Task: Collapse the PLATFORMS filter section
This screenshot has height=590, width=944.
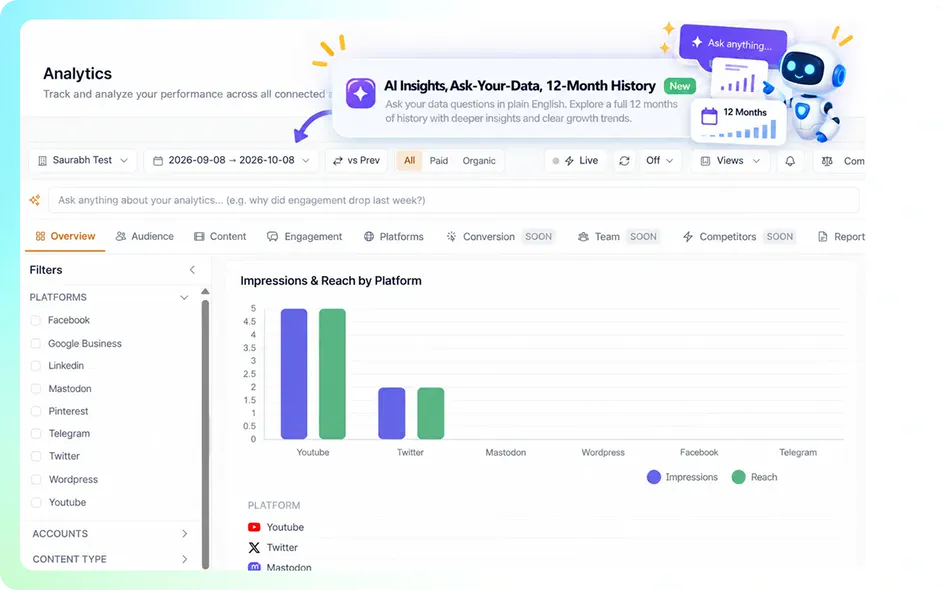Action: click(x=184, y=297)
